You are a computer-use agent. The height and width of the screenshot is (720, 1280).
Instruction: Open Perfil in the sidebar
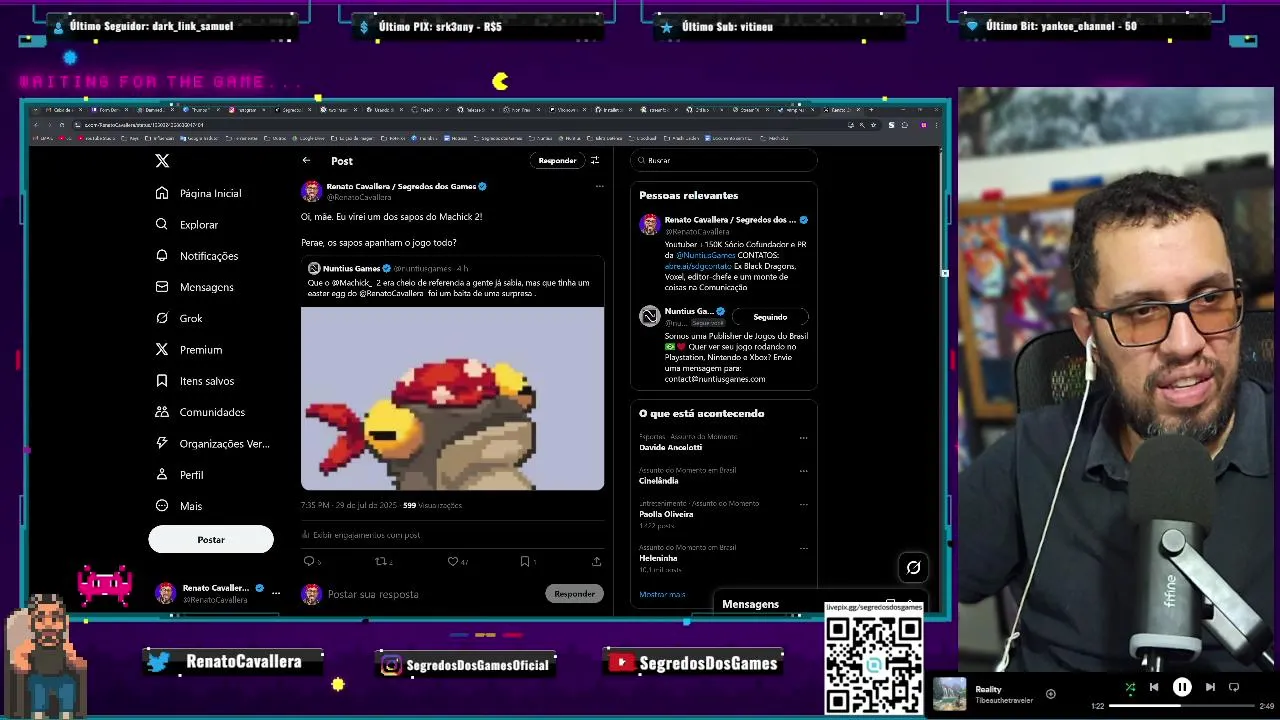180,475
